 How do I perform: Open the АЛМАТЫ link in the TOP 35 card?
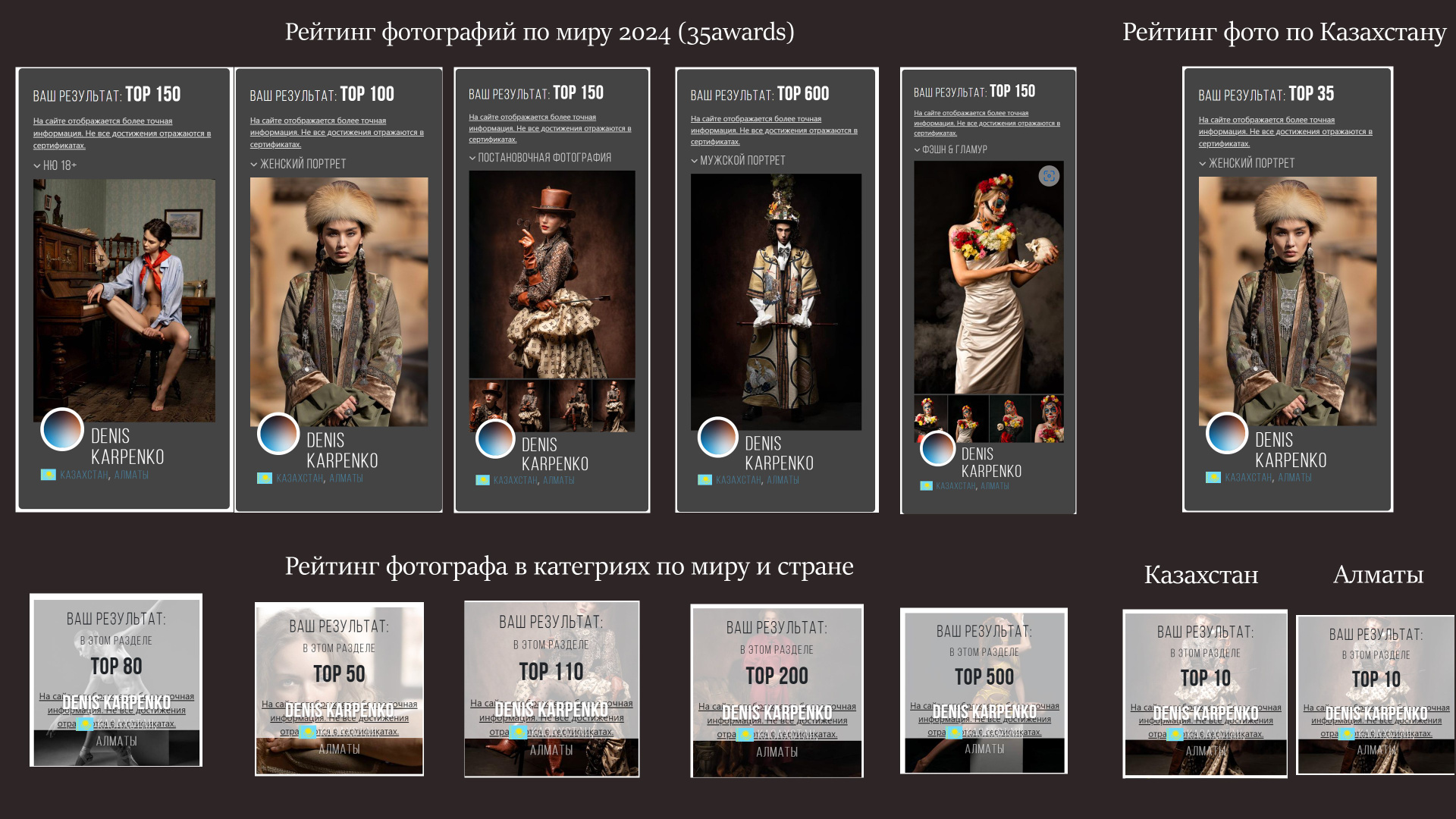(x=1294, y=478)
